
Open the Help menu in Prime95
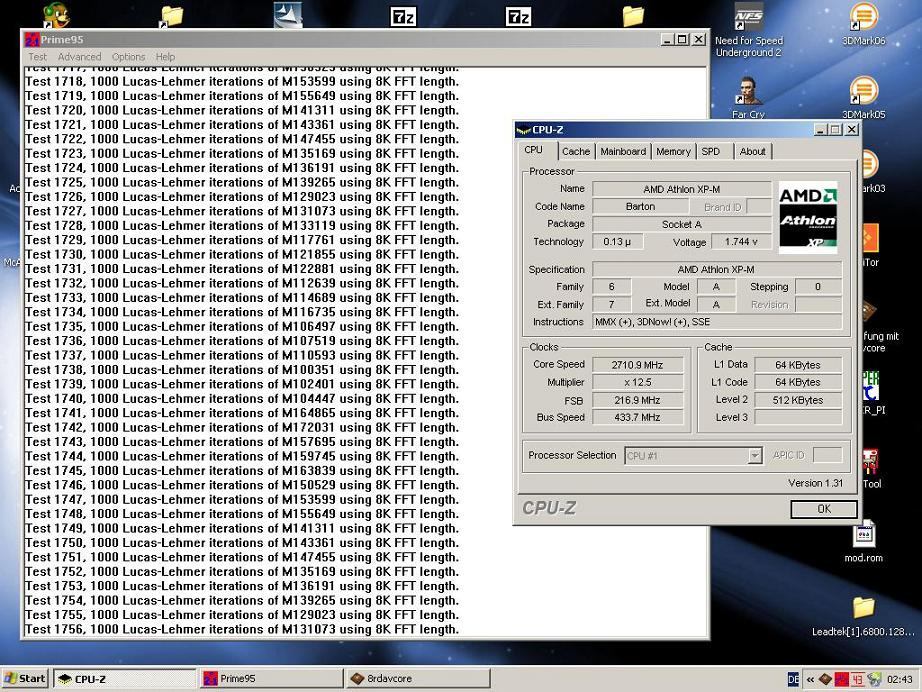click(x=165, y=57)
